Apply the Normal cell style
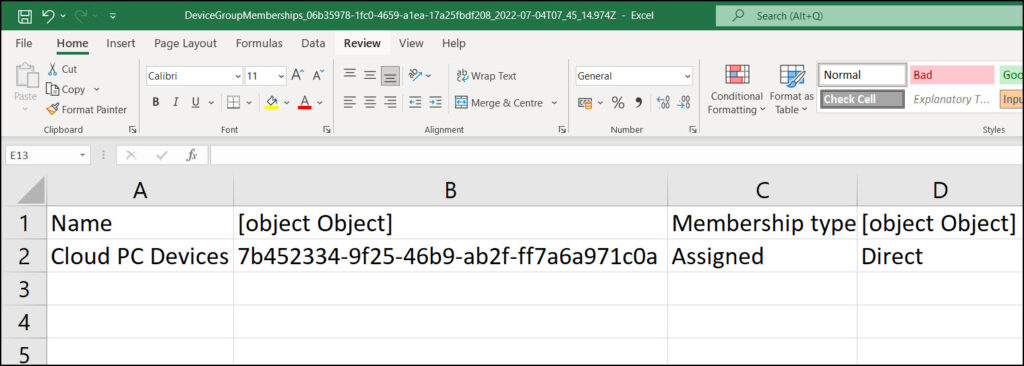Viewport: 1024px width, 366px height. 862,75
